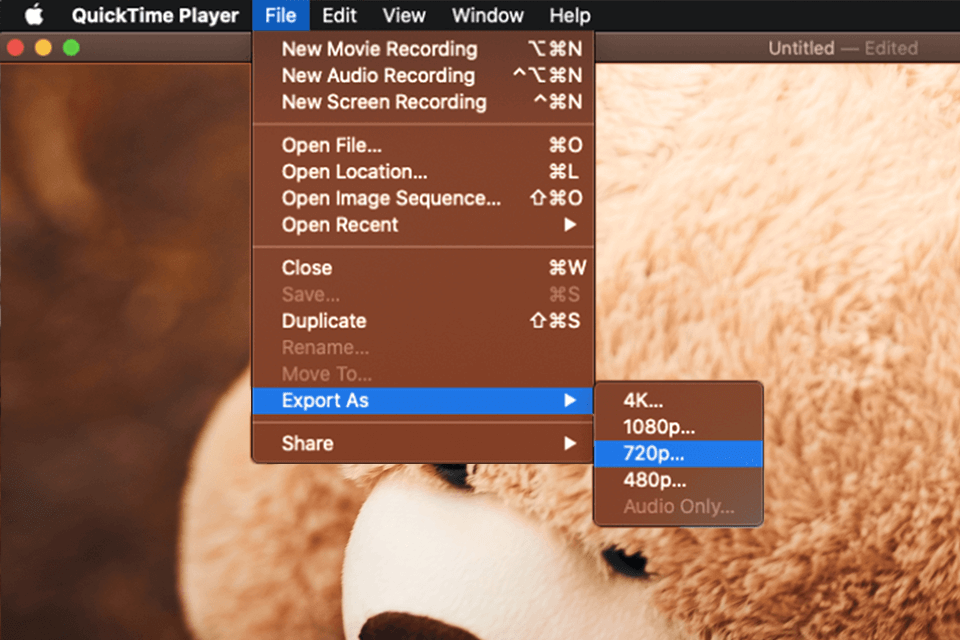Select Open File... from menu
The width and height of the screenshot is (960, 640).
(423, 145)
